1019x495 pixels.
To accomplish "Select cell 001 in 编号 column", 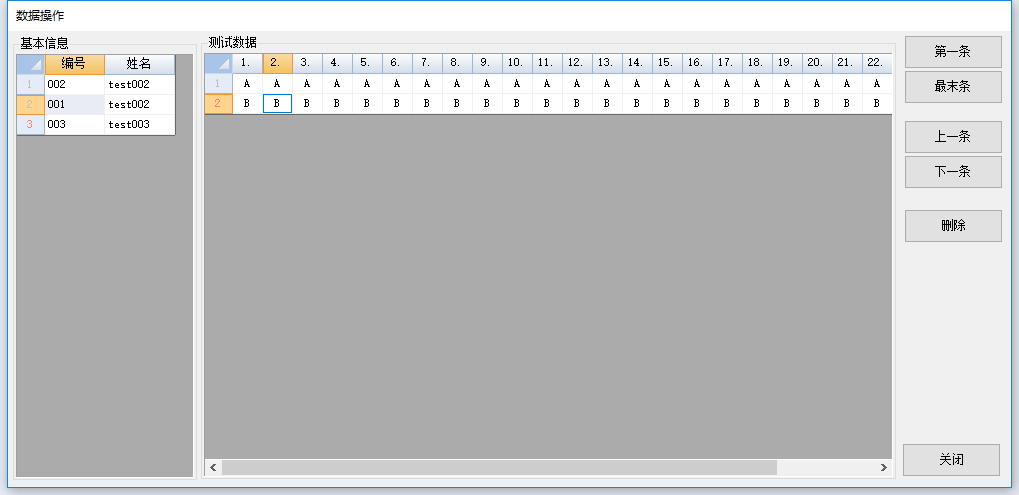I will coord(74,105).
